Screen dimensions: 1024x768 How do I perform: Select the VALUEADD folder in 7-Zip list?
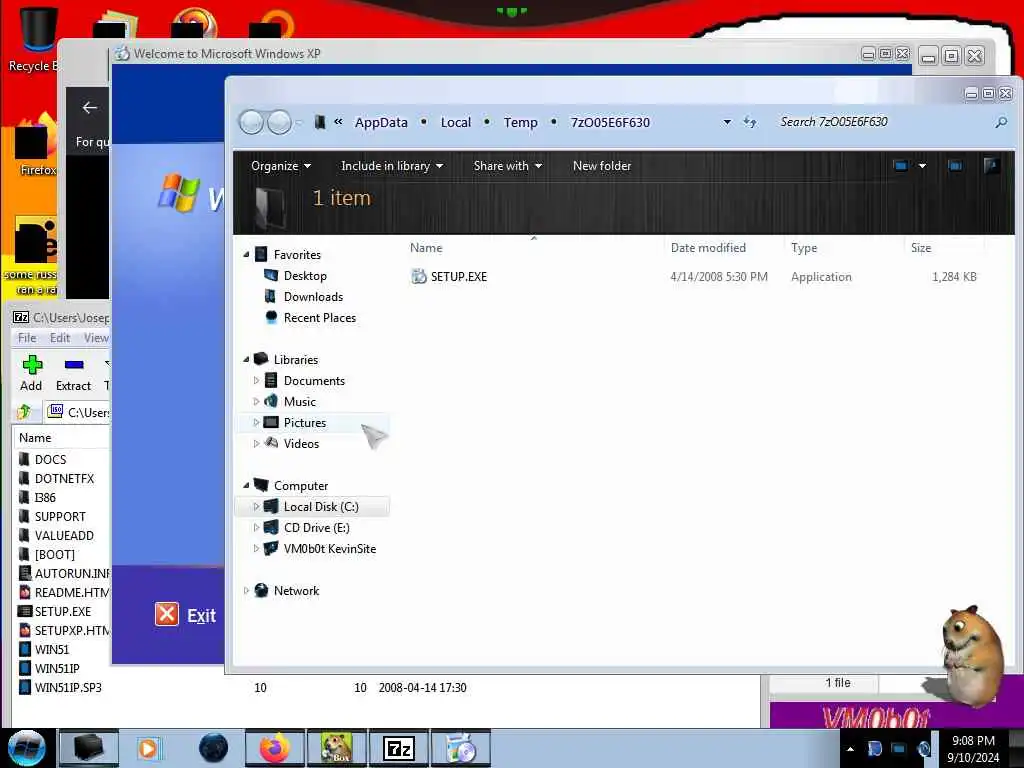point(64,536)
